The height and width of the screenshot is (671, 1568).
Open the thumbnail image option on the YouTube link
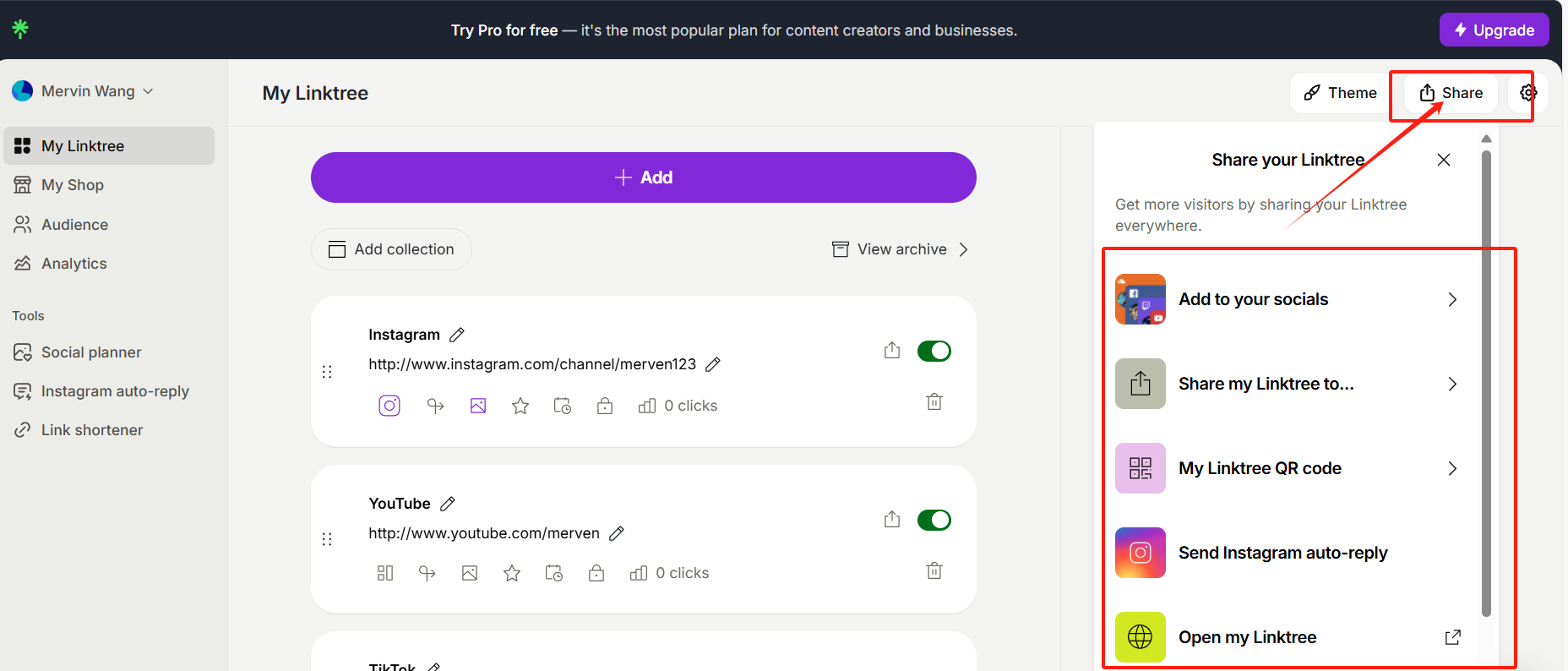470,573
